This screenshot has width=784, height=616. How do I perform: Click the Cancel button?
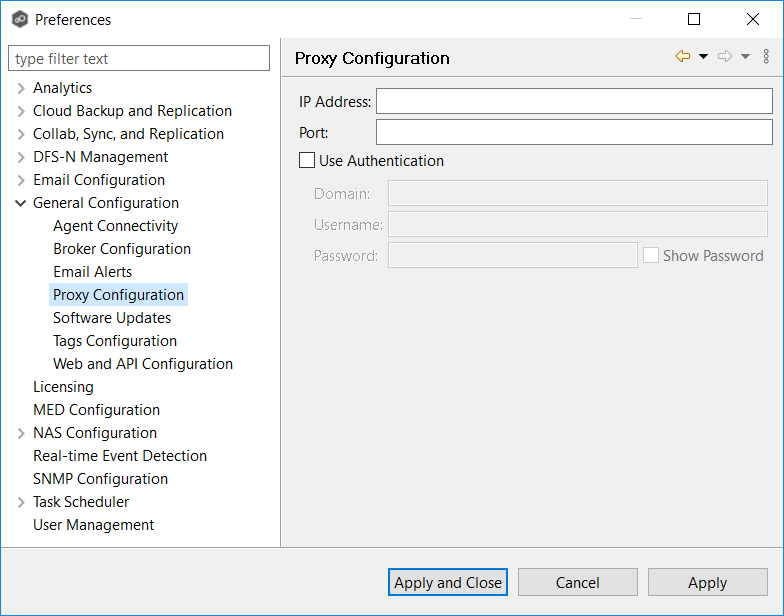point(577,582)
